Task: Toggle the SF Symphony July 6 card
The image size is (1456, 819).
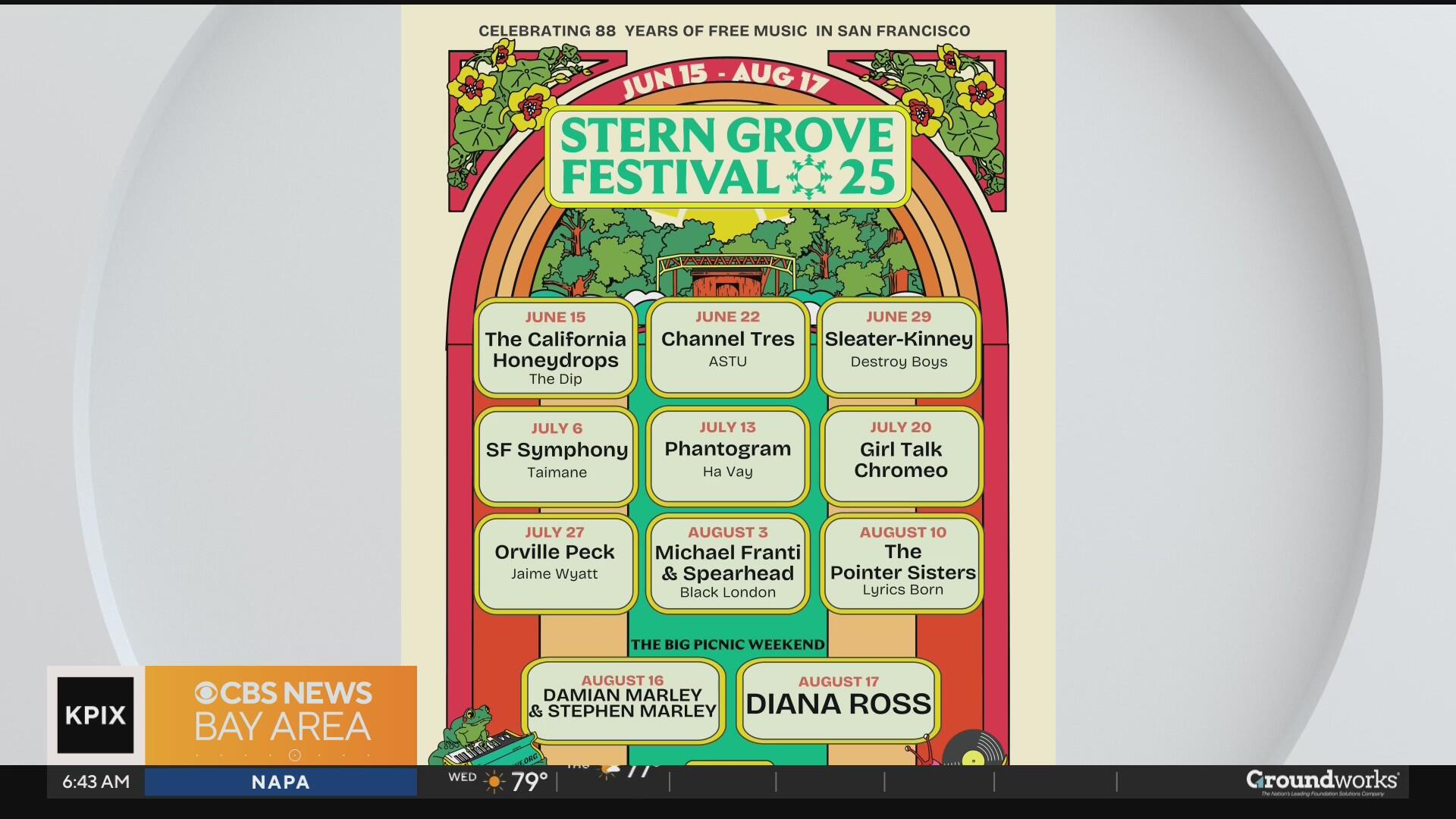Action: tap(555, 456)
